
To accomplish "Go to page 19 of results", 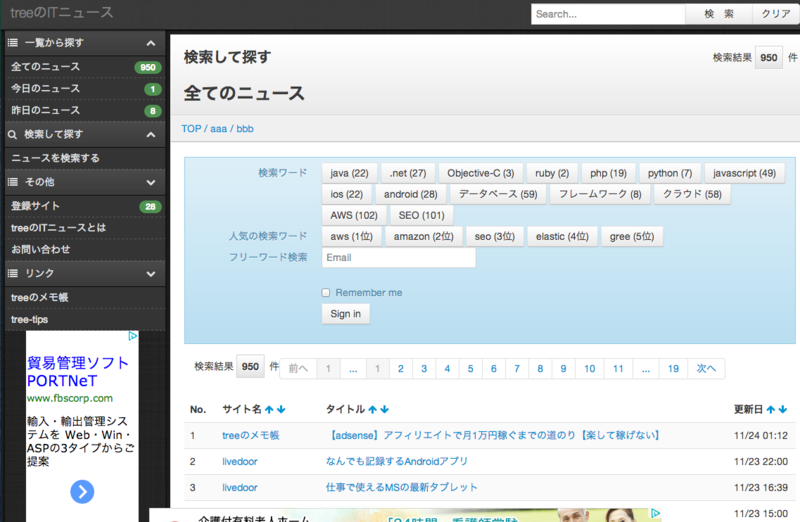I will click(x=673, y=368).
